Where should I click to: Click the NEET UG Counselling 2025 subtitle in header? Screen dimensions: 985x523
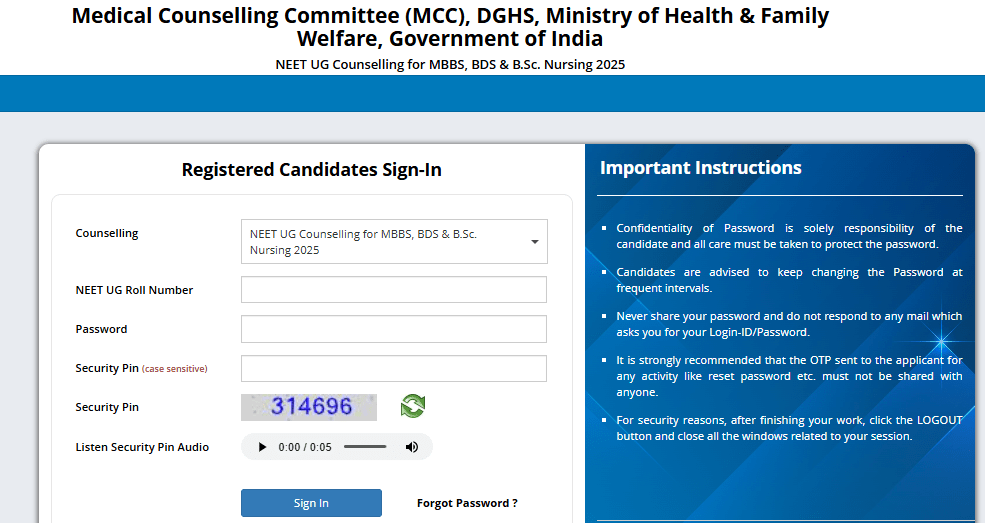[450, 65]
